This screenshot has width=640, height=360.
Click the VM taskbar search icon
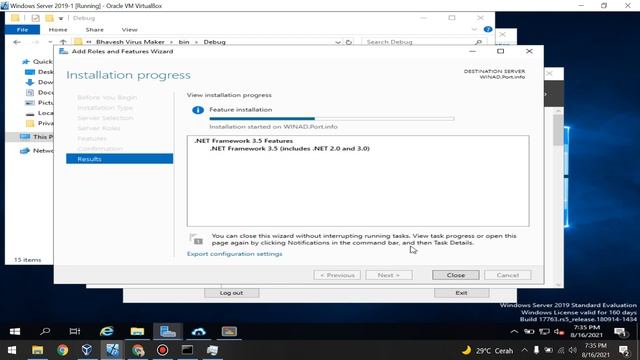point(45,331)
